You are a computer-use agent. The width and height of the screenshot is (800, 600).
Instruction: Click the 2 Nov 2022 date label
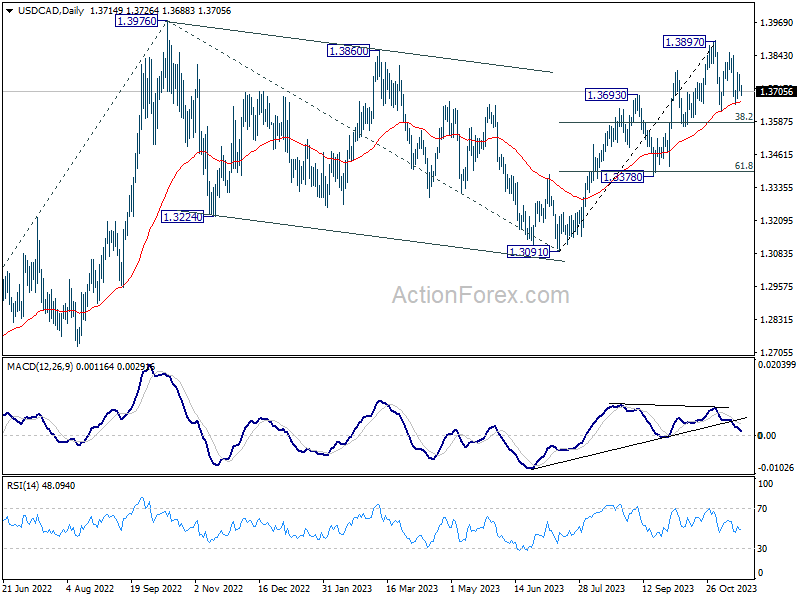(218, 588)
